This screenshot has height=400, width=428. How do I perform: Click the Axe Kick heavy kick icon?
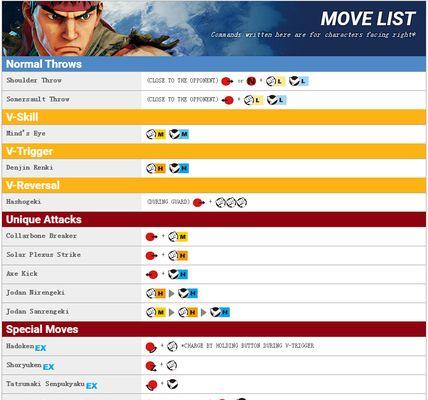point(178,274)
